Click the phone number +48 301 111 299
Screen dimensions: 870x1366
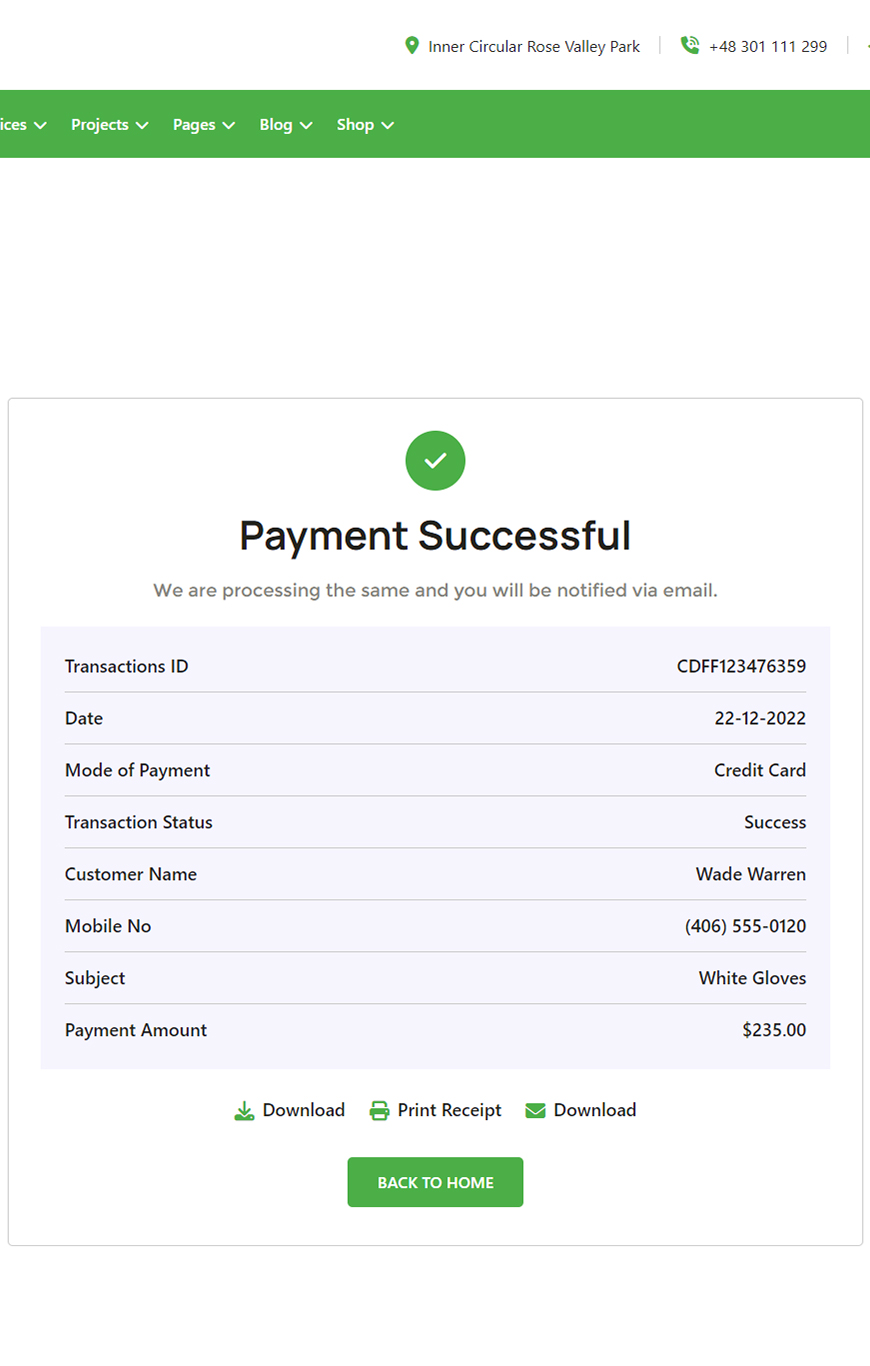click(x=767, y=46)
